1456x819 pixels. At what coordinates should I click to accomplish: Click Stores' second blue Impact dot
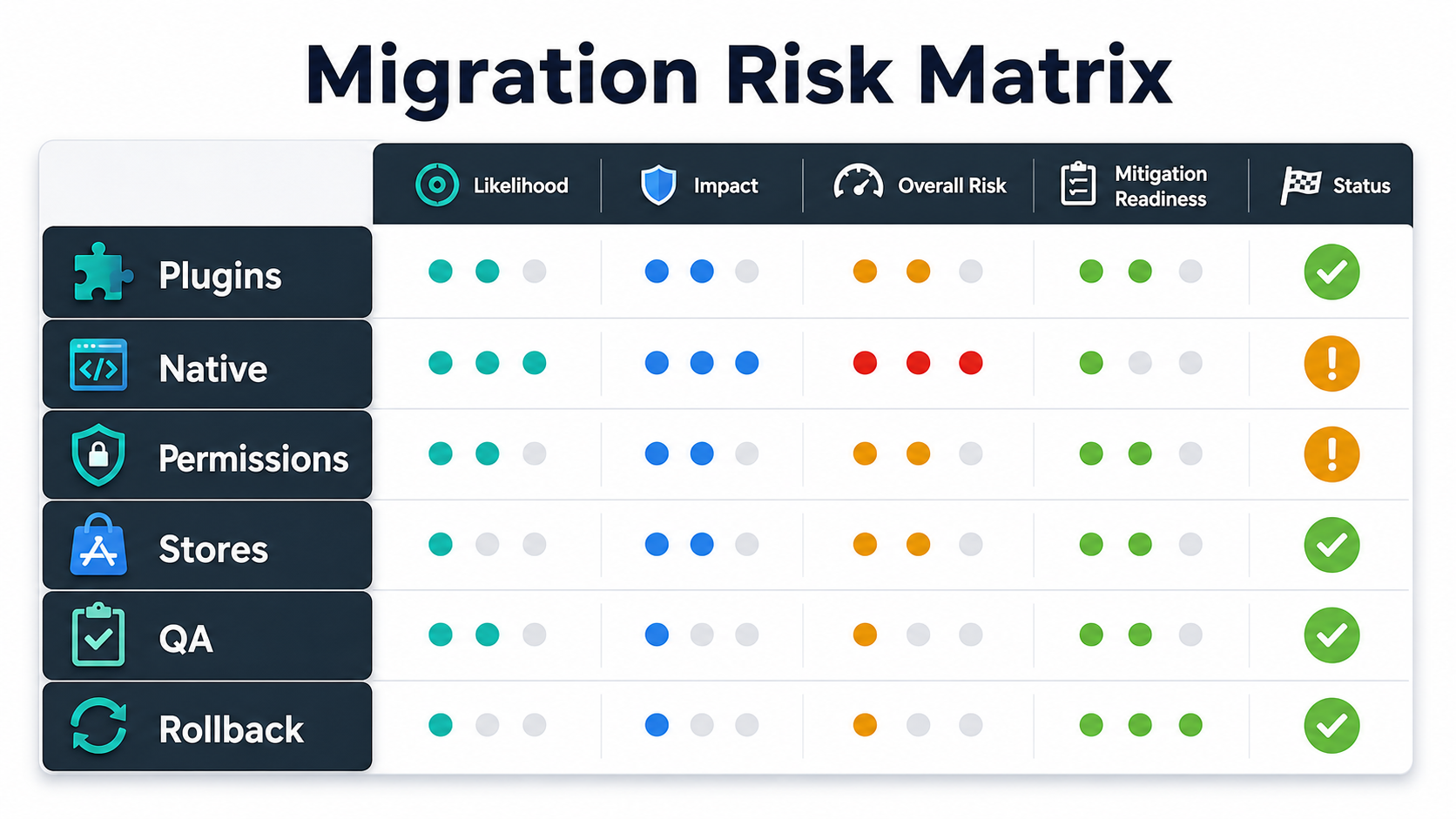(x=702, y=544)
